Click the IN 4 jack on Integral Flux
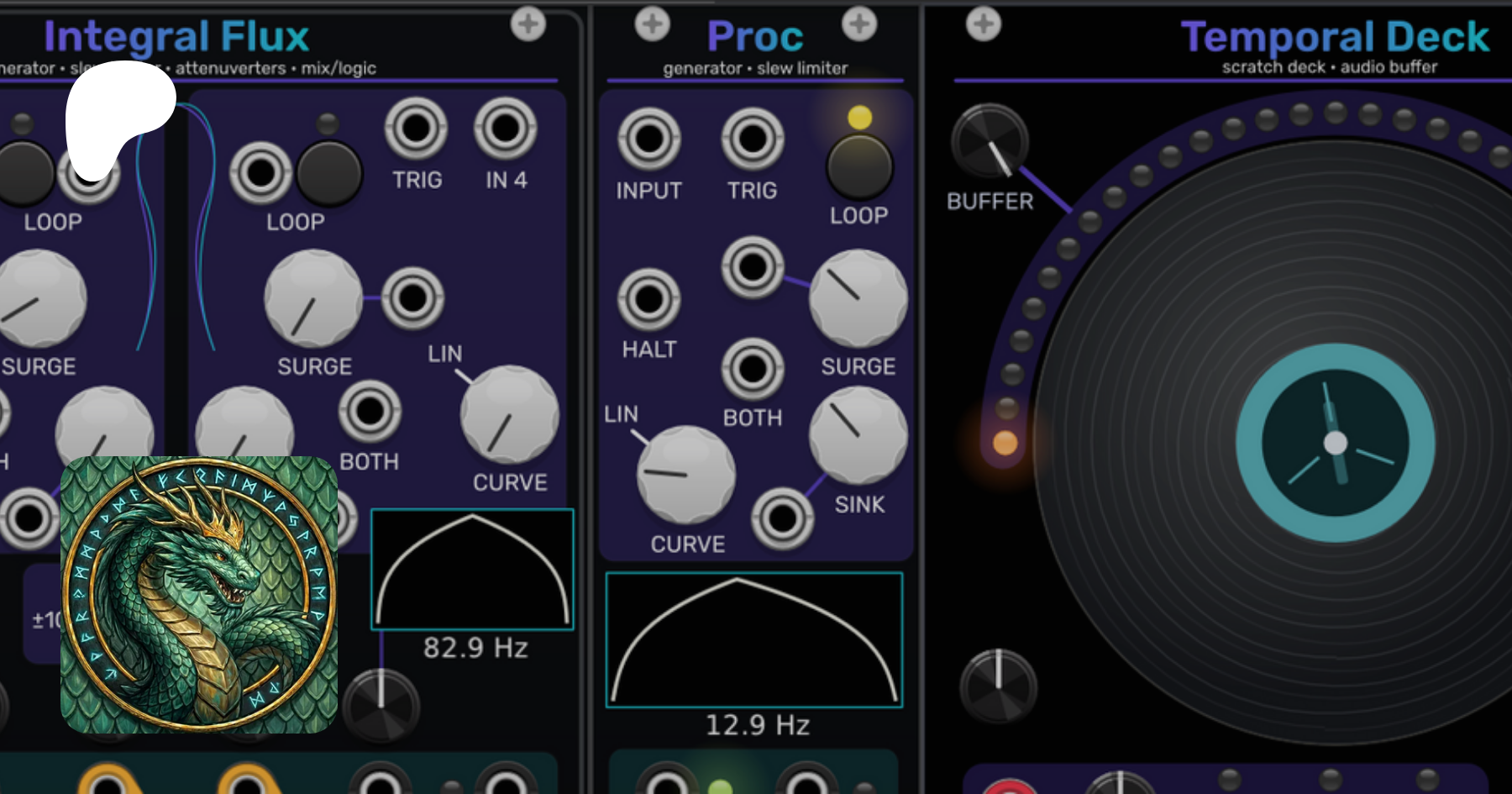Screen dimensions: 1512x794 [x=505, y=129]
